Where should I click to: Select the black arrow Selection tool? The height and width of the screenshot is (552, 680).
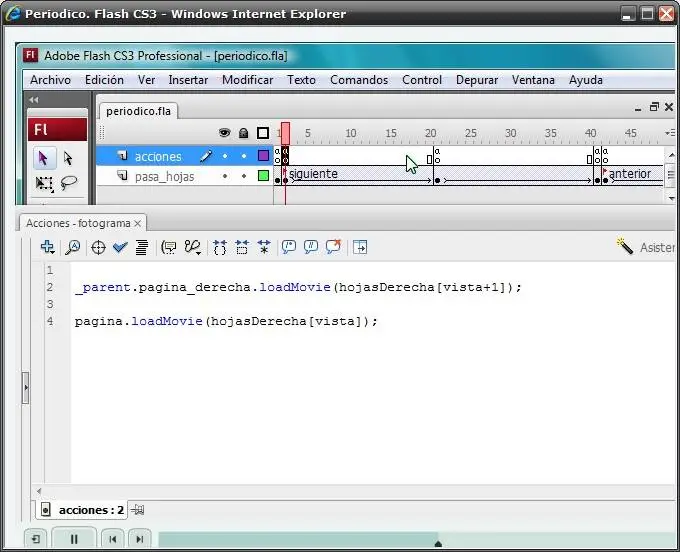44,158
